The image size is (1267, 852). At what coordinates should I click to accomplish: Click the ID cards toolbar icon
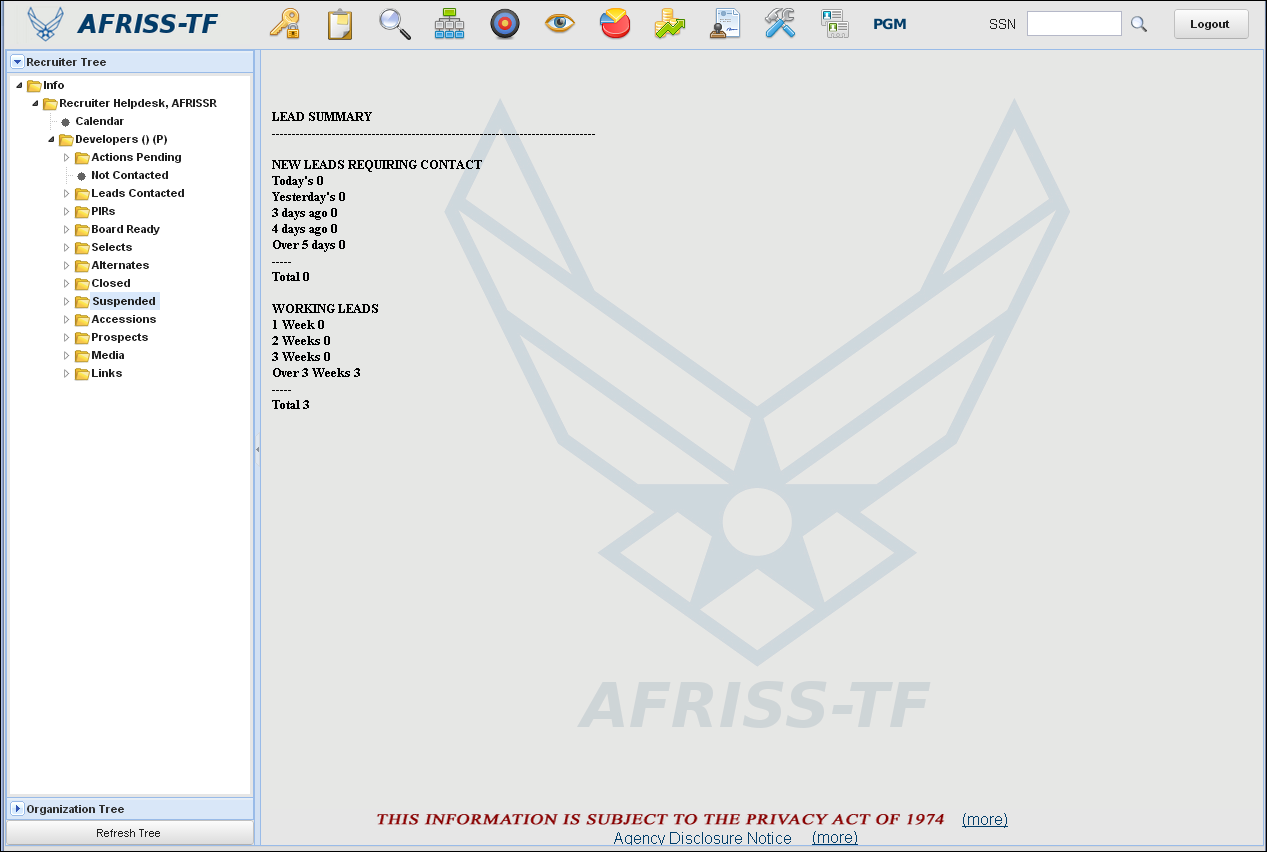(835, 24)
